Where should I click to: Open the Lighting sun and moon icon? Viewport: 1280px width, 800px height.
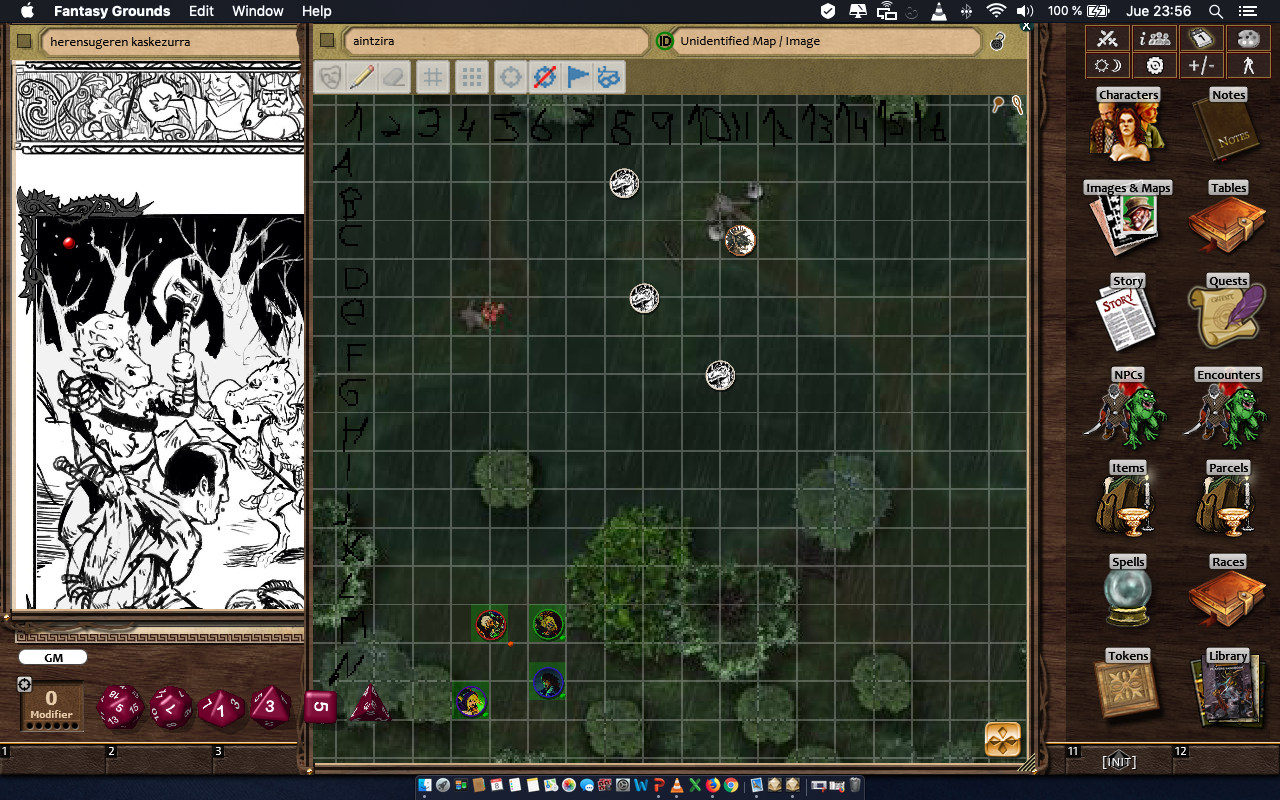[1107, 66]
